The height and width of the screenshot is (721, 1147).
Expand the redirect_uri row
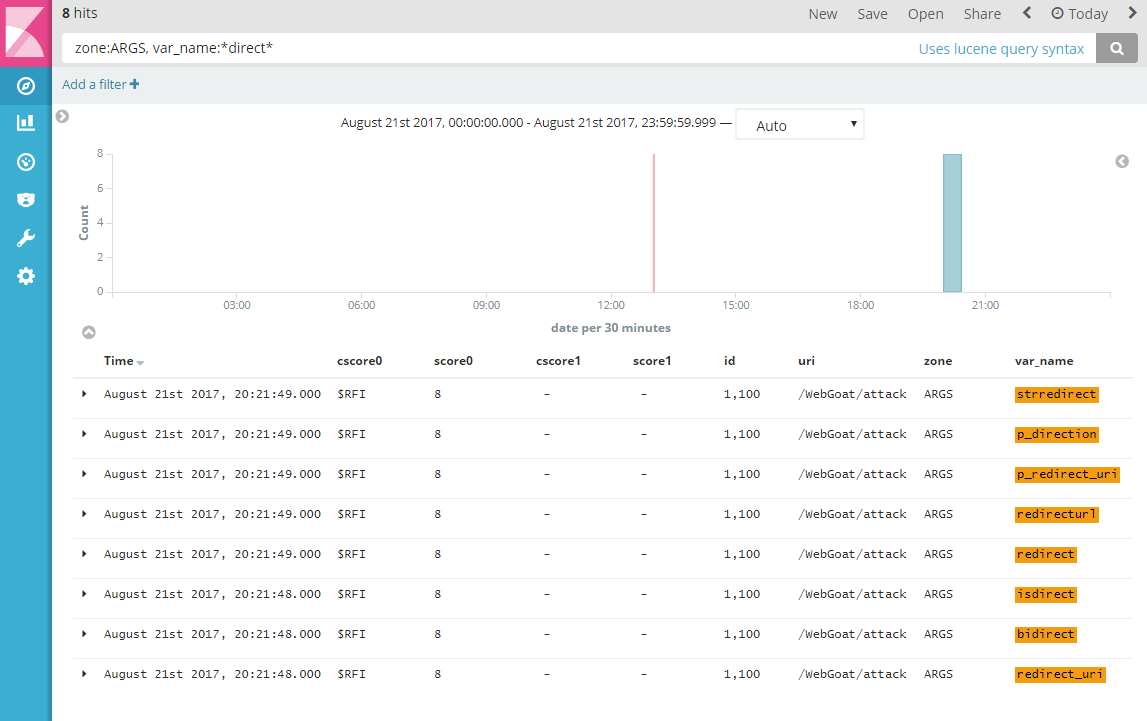click(x=84, y=674)
